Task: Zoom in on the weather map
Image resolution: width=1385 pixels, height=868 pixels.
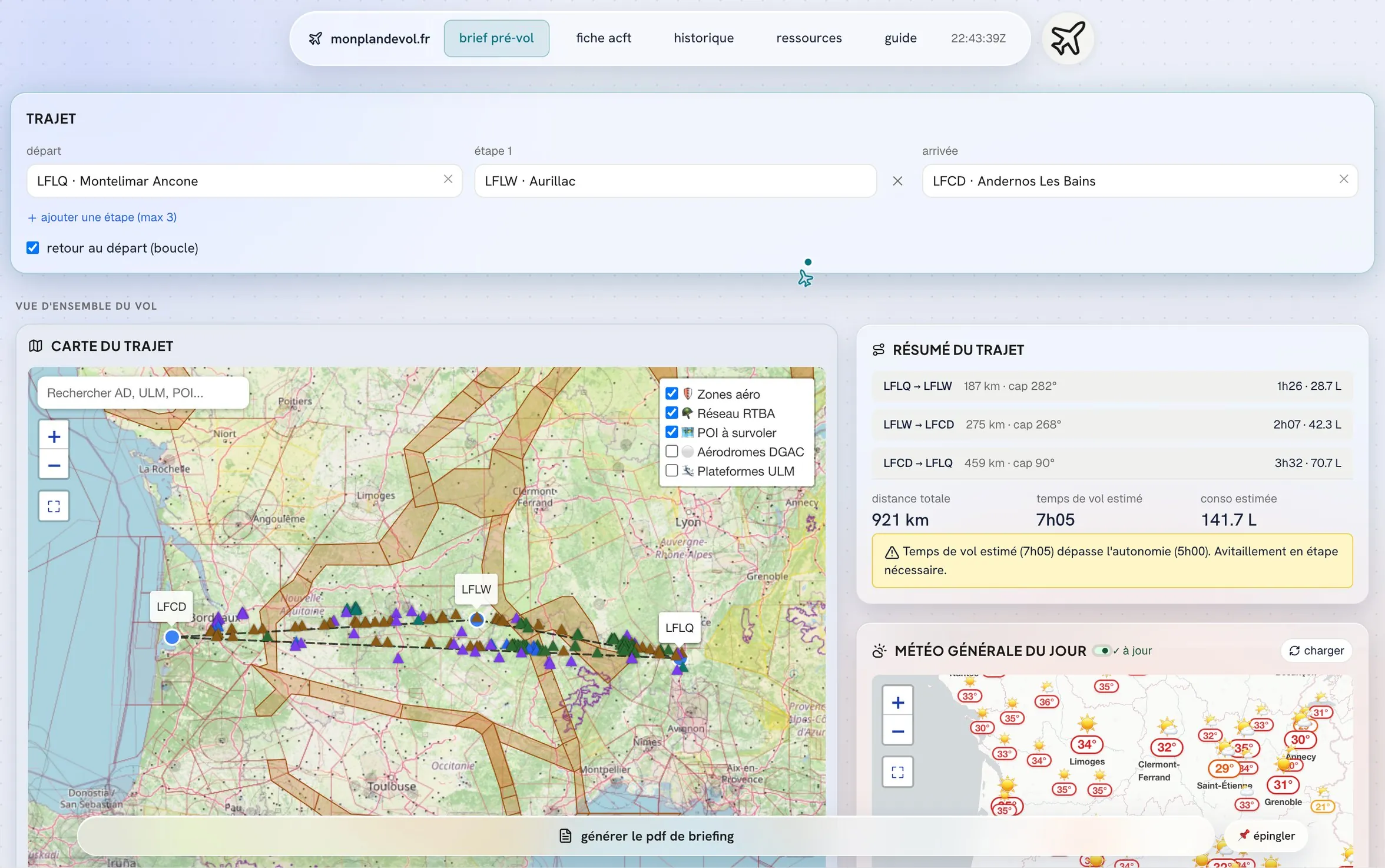Action: click(897, 703)
